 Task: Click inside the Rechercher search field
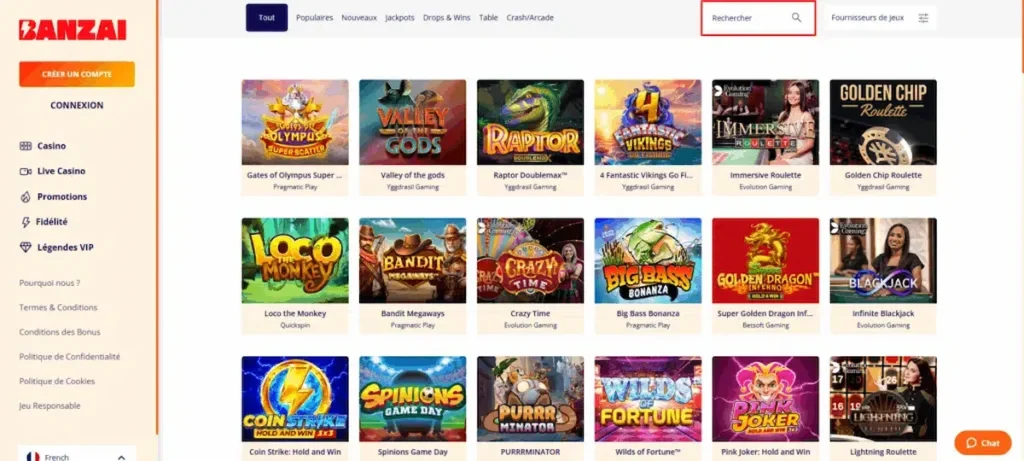pyautogui.click(x=758, y=18)
